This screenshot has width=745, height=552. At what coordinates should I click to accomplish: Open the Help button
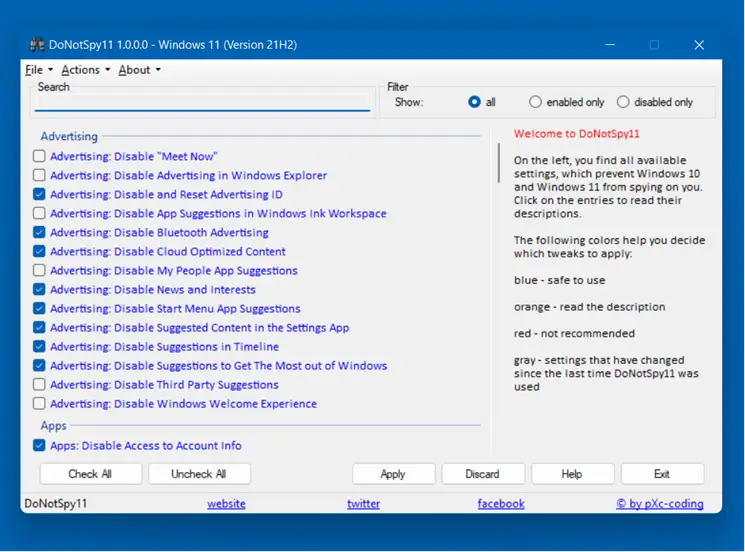(x=573, y=474)
